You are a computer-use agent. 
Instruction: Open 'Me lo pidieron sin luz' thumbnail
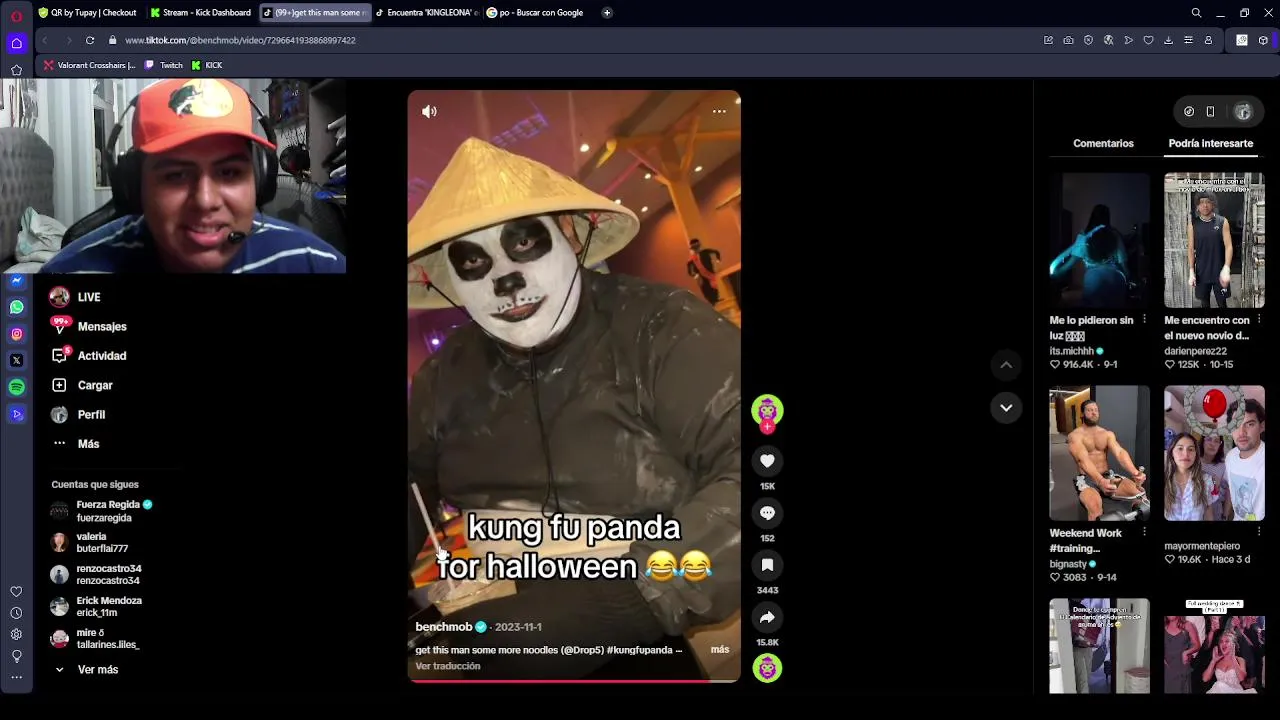1099,240
